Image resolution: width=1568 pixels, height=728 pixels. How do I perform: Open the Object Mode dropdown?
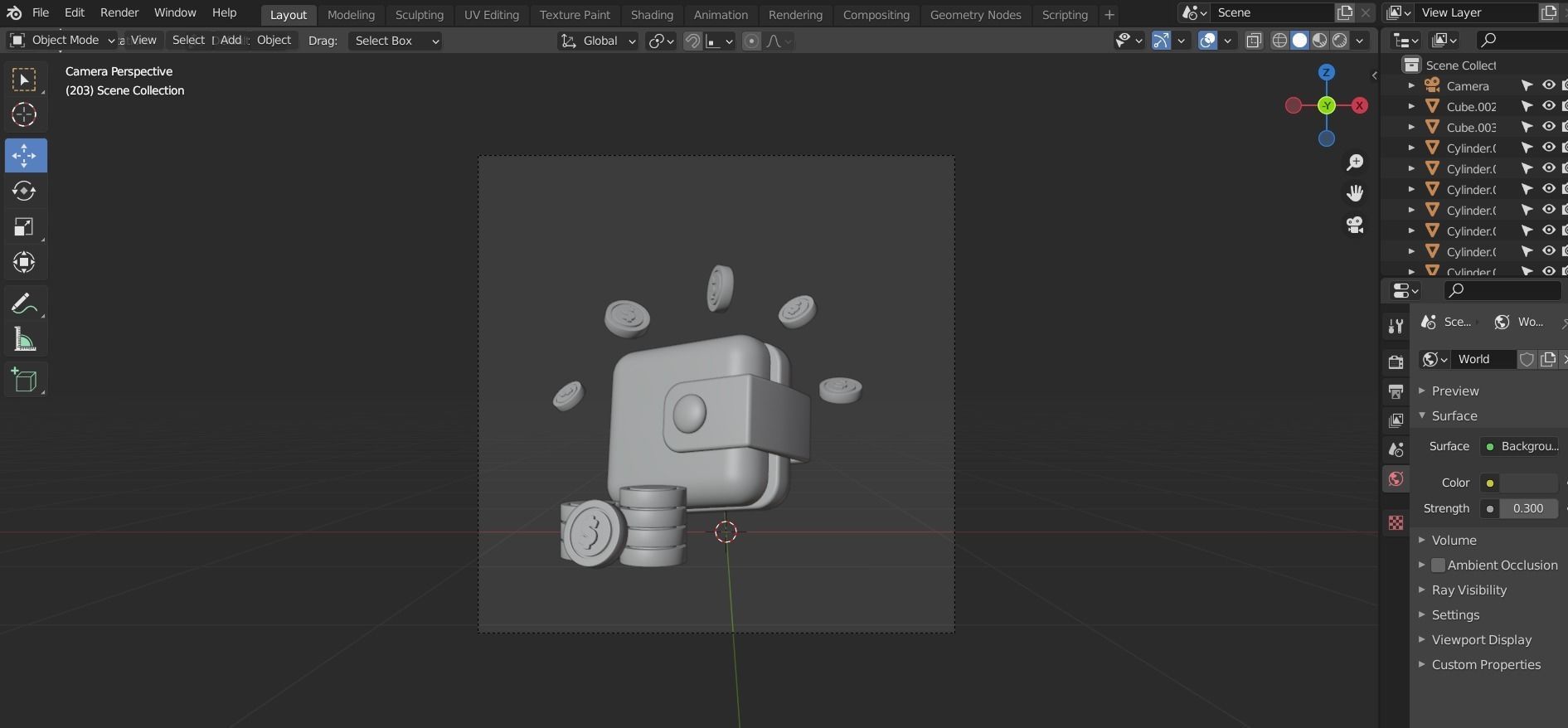tap(62, 41)
